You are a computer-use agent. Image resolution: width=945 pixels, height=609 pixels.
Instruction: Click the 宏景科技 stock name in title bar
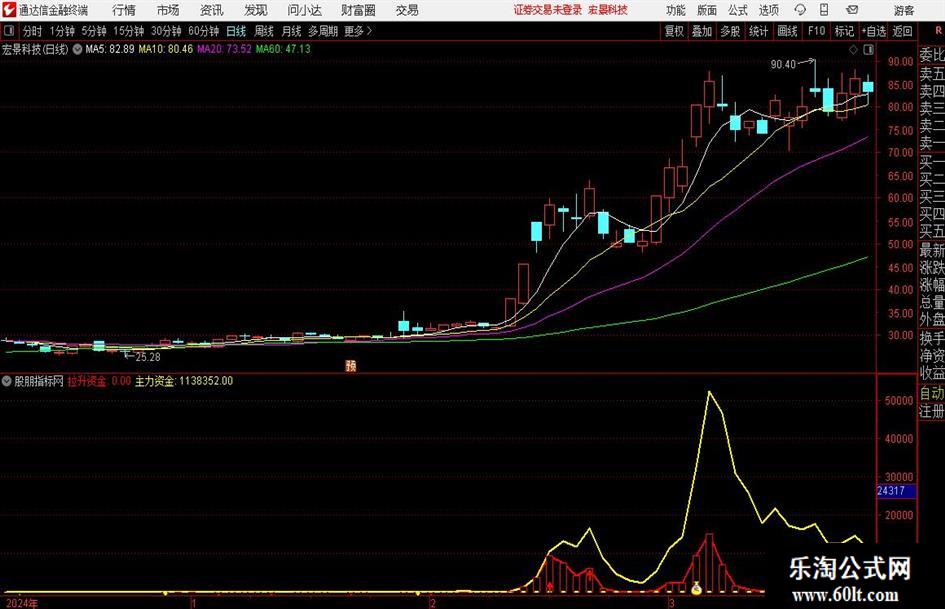pyautogui.click(x=608, y=10)
